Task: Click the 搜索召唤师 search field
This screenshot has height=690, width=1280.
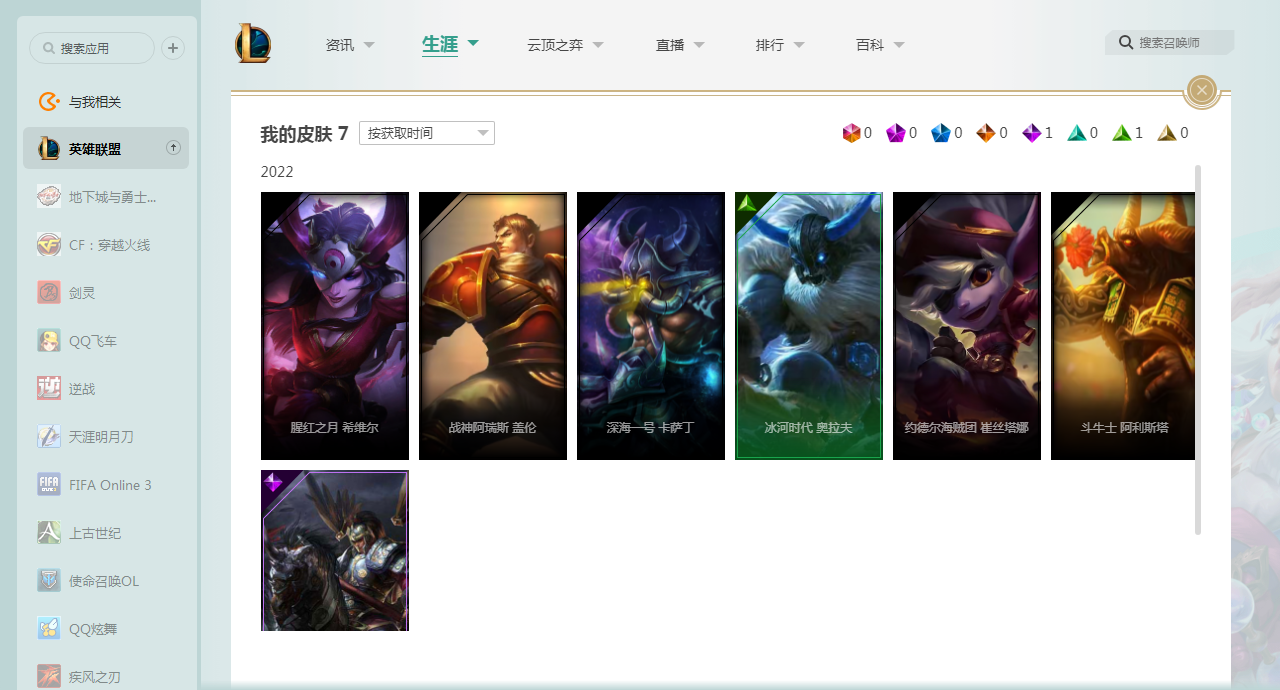Action: 1170,43
